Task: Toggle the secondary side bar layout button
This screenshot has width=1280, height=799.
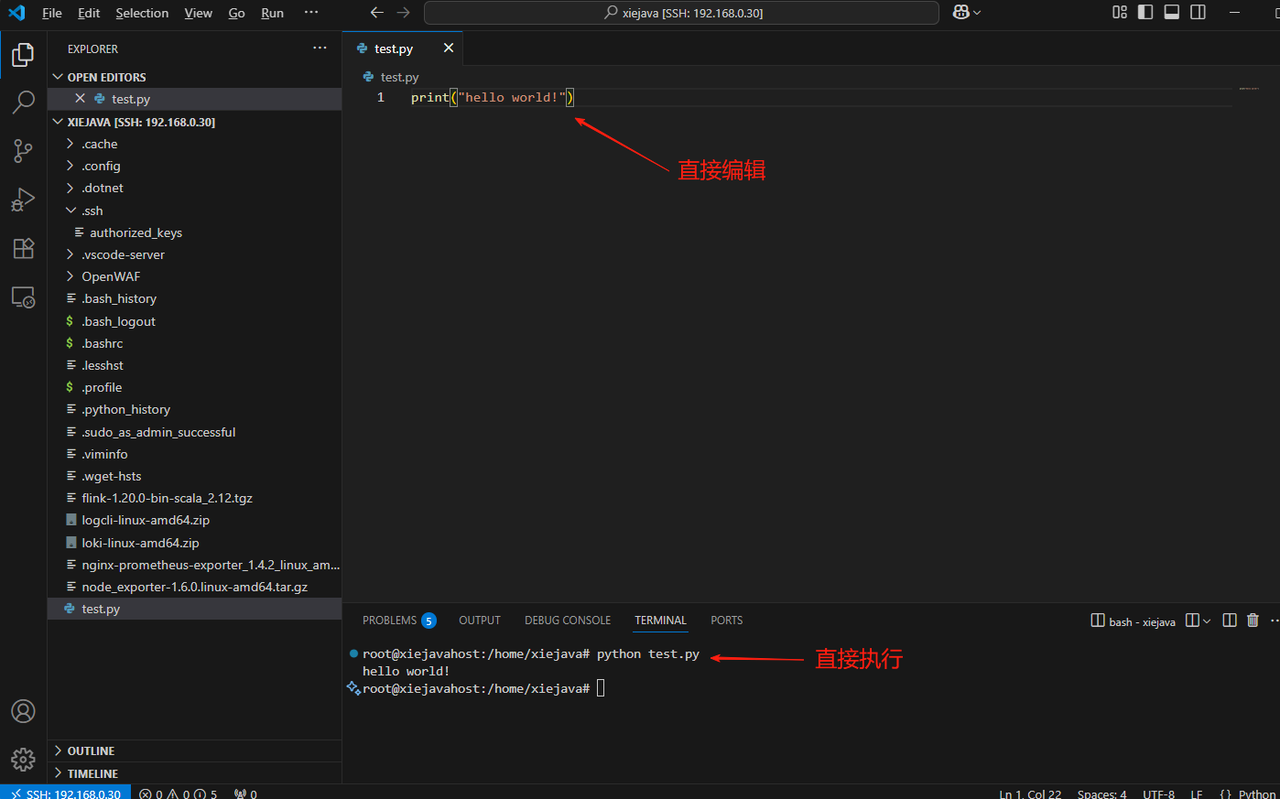Action: tap(1197, 13)
